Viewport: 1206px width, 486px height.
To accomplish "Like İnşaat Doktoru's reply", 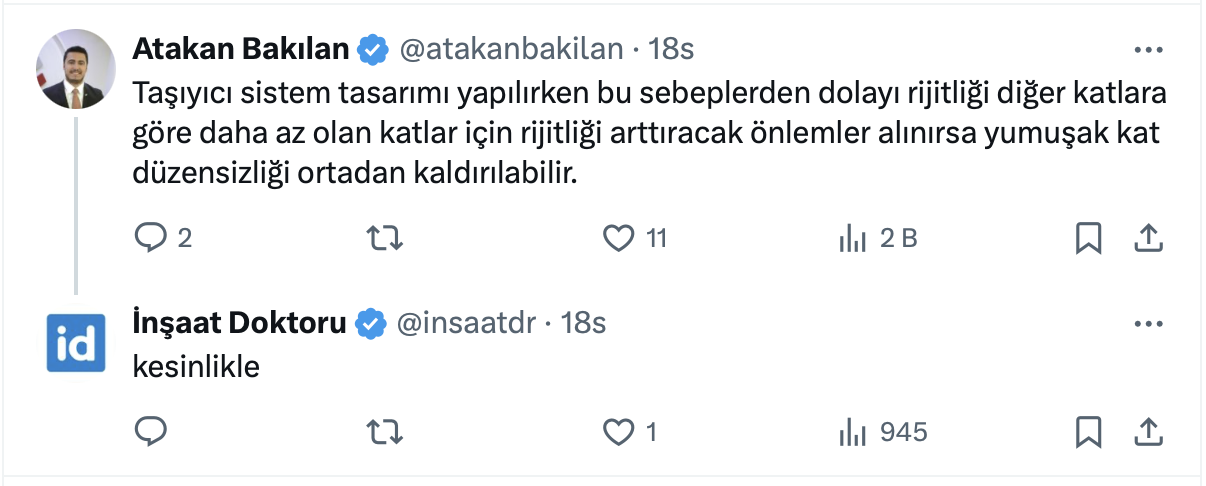I will 620,431.
